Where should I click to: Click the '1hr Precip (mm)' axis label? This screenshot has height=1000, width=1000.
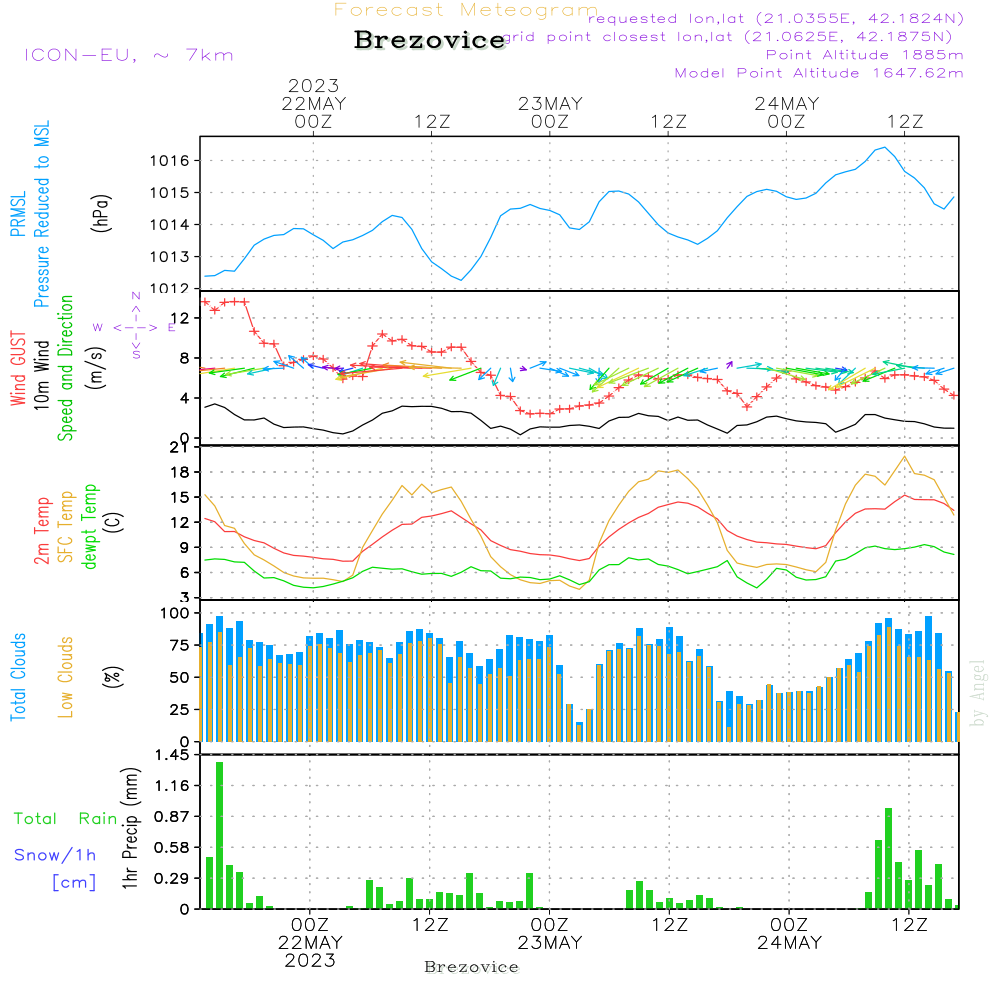tap(131, 828)
